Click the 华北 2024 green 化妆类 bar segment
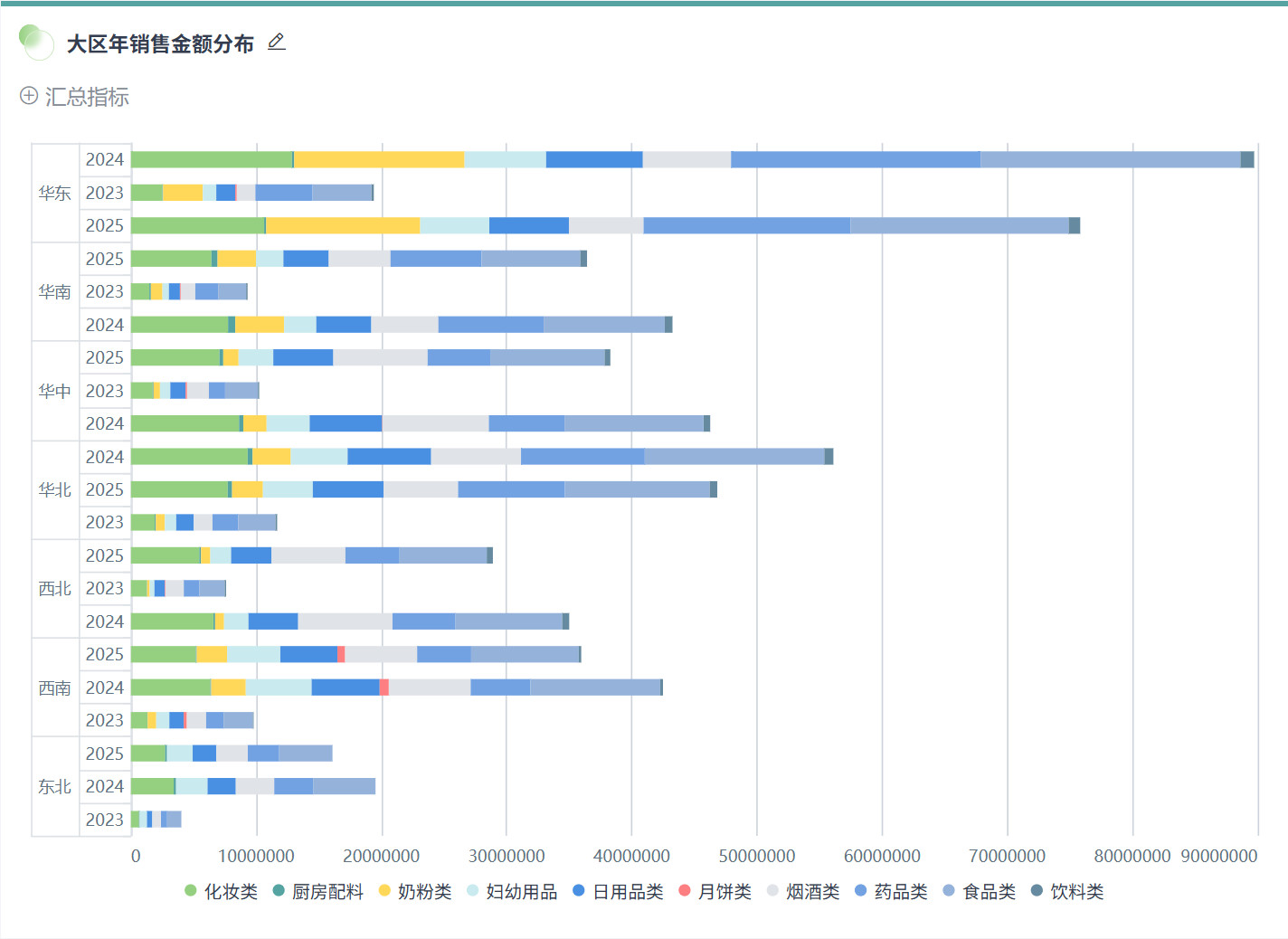This screenshot has width=1288, height=939. [189, 457]
